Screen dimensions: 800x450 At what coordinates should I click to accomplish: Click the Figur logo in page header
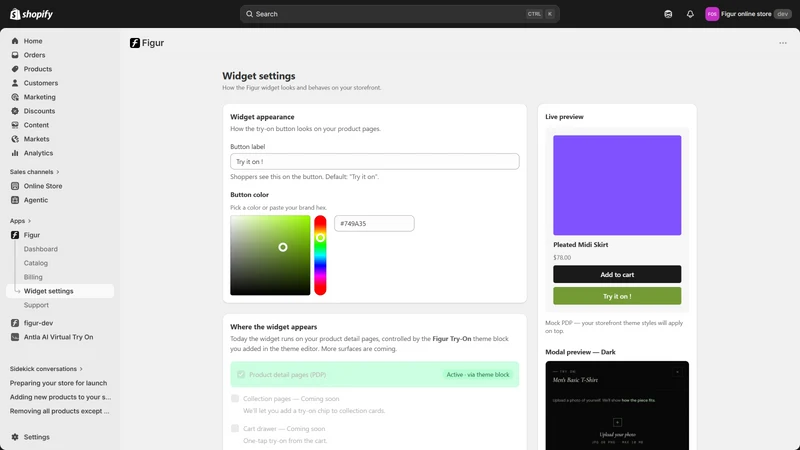pos(135,43)
